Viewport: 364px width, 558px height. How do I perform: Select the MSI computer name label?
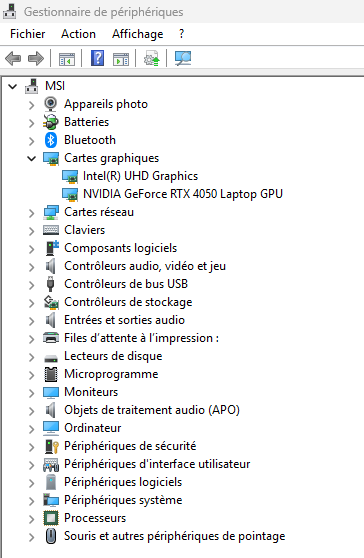pyautogui.click(x=55, y=86)
